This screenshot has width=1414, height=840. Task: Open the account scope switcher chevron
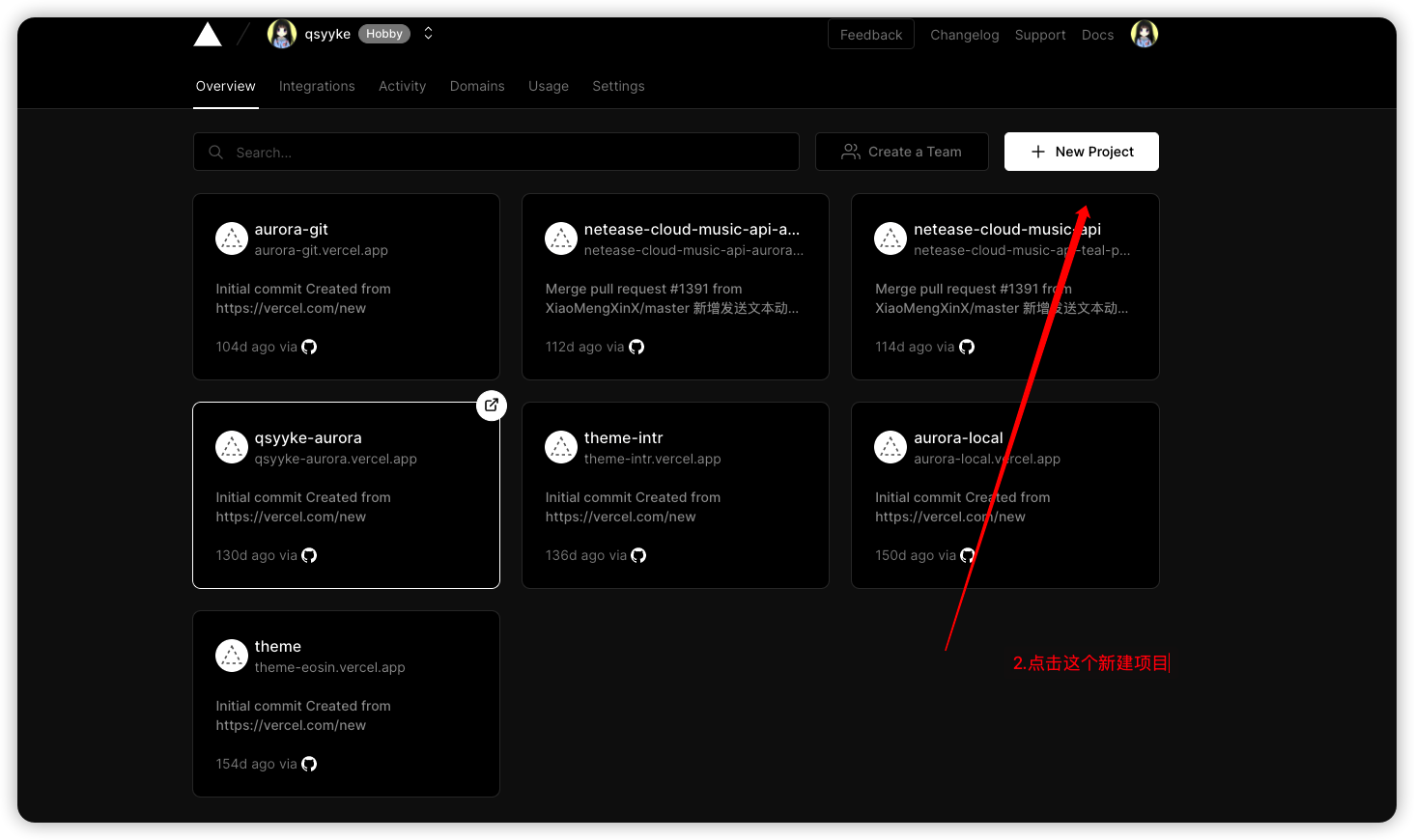pyautogui.click(x=428, y=32)
